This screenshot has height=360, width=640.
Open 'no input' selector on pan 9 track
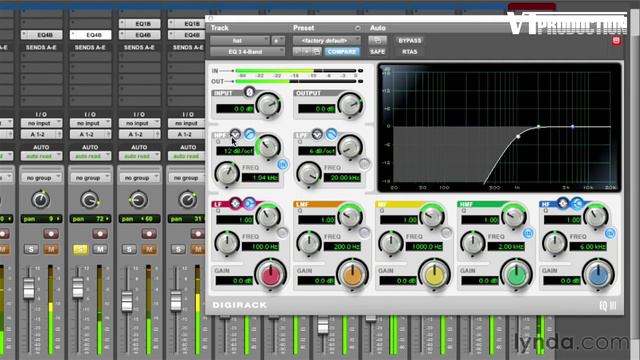[41, 123]
